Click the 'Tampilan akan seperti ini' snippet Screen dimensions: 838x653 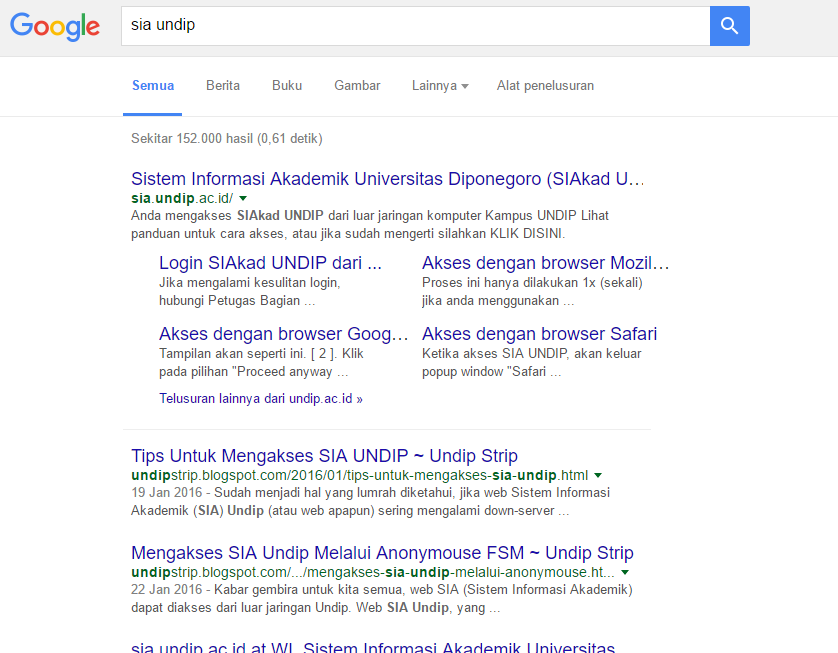tap(261, 362)
